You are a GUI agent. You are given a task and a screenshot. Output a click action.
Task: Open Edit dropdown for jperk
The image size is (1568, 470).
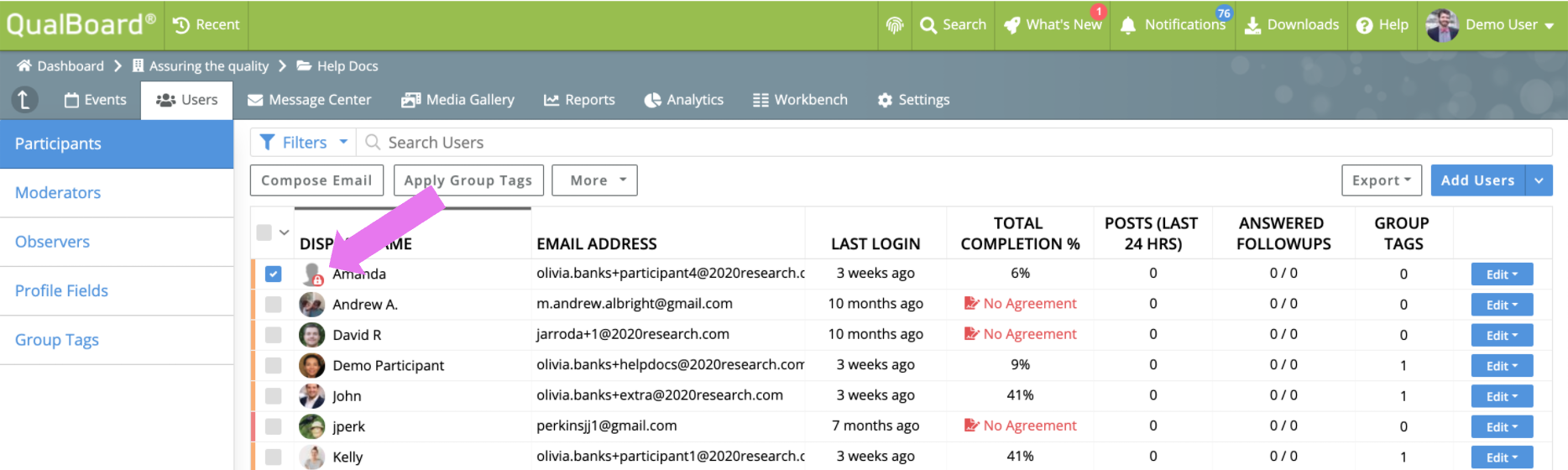(x=1502, y=426)
